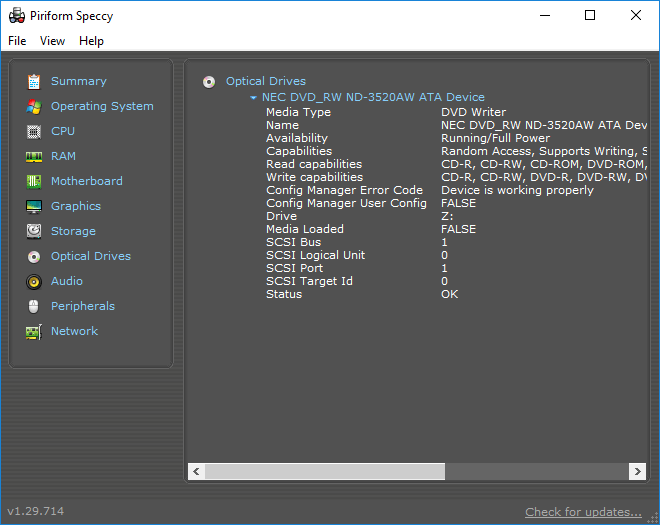The image size is (660, 525).
Task: Click the Write capabilities label
Action: coord(314,177)
